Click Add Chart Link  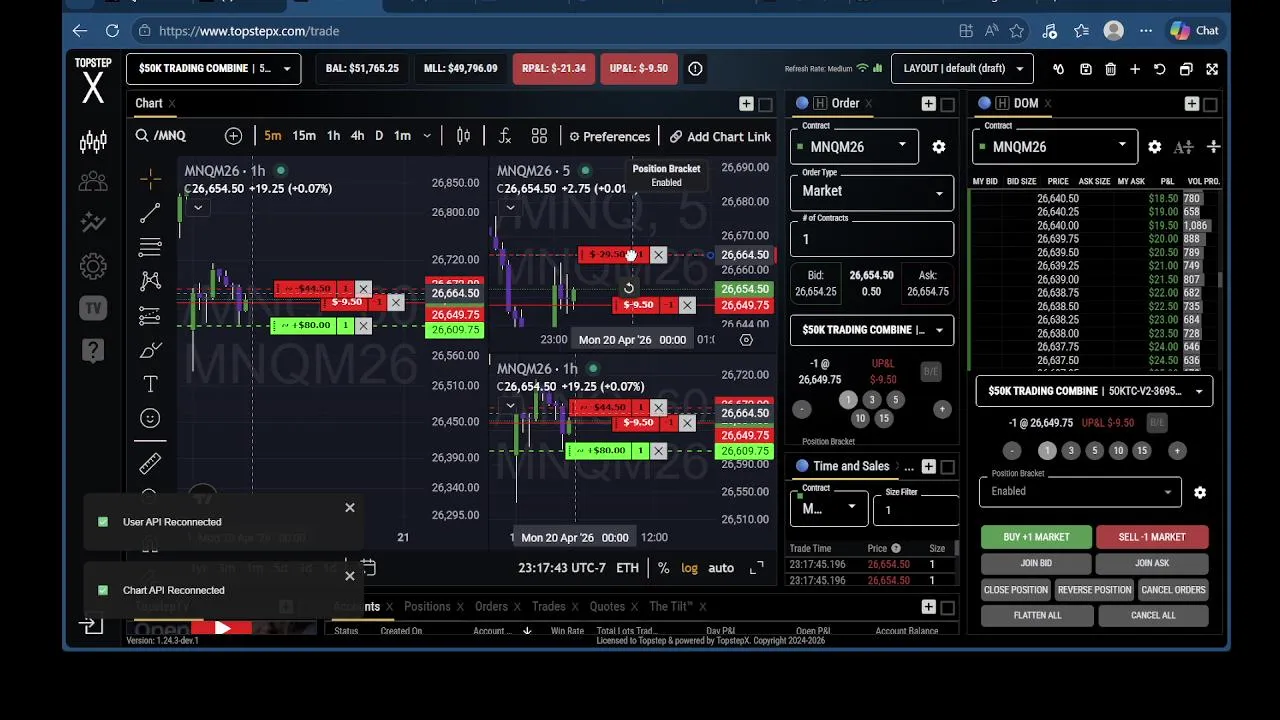[x=720, y=136]
